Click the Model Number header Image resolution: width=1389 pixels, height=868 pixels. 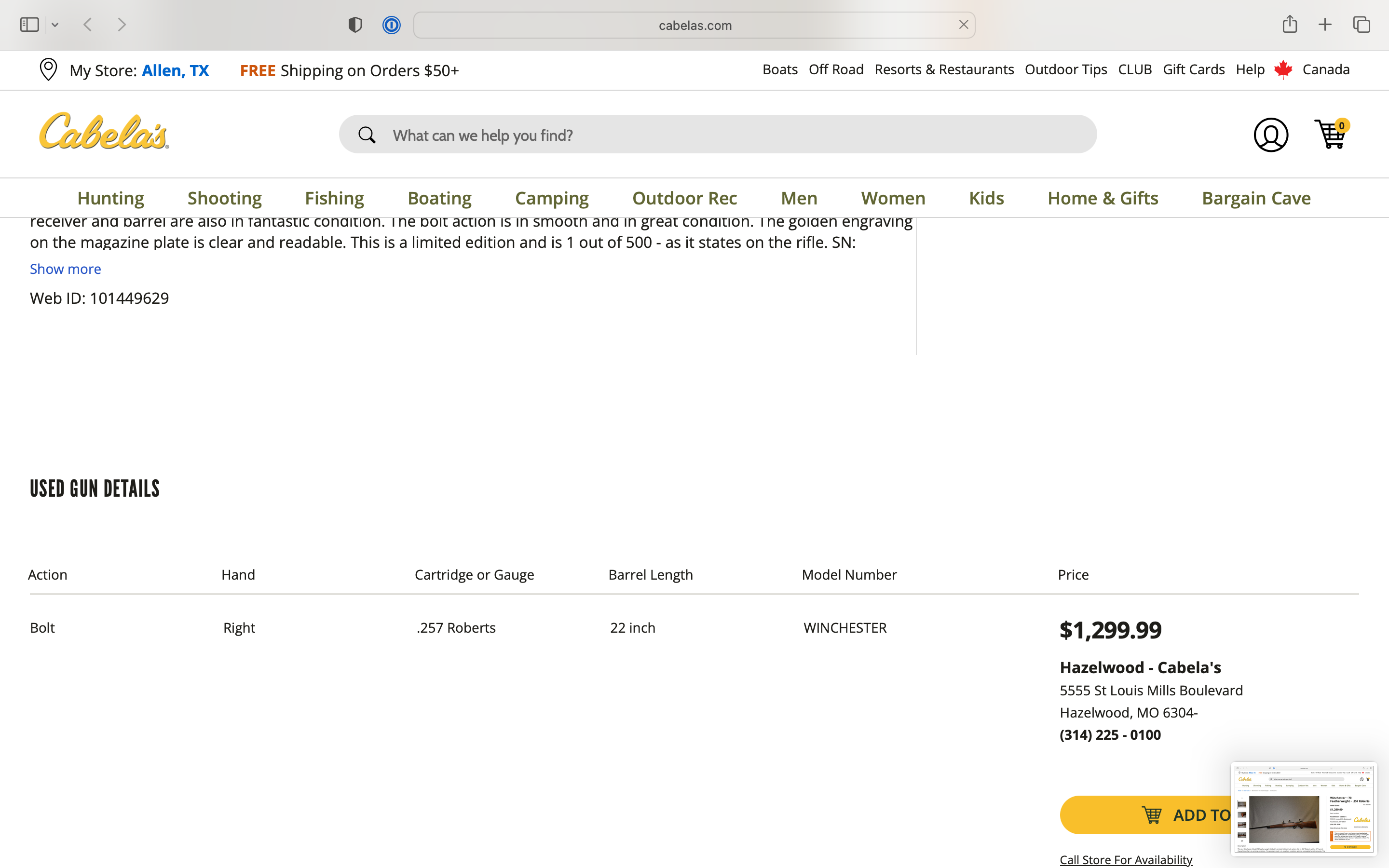point(849,575)
